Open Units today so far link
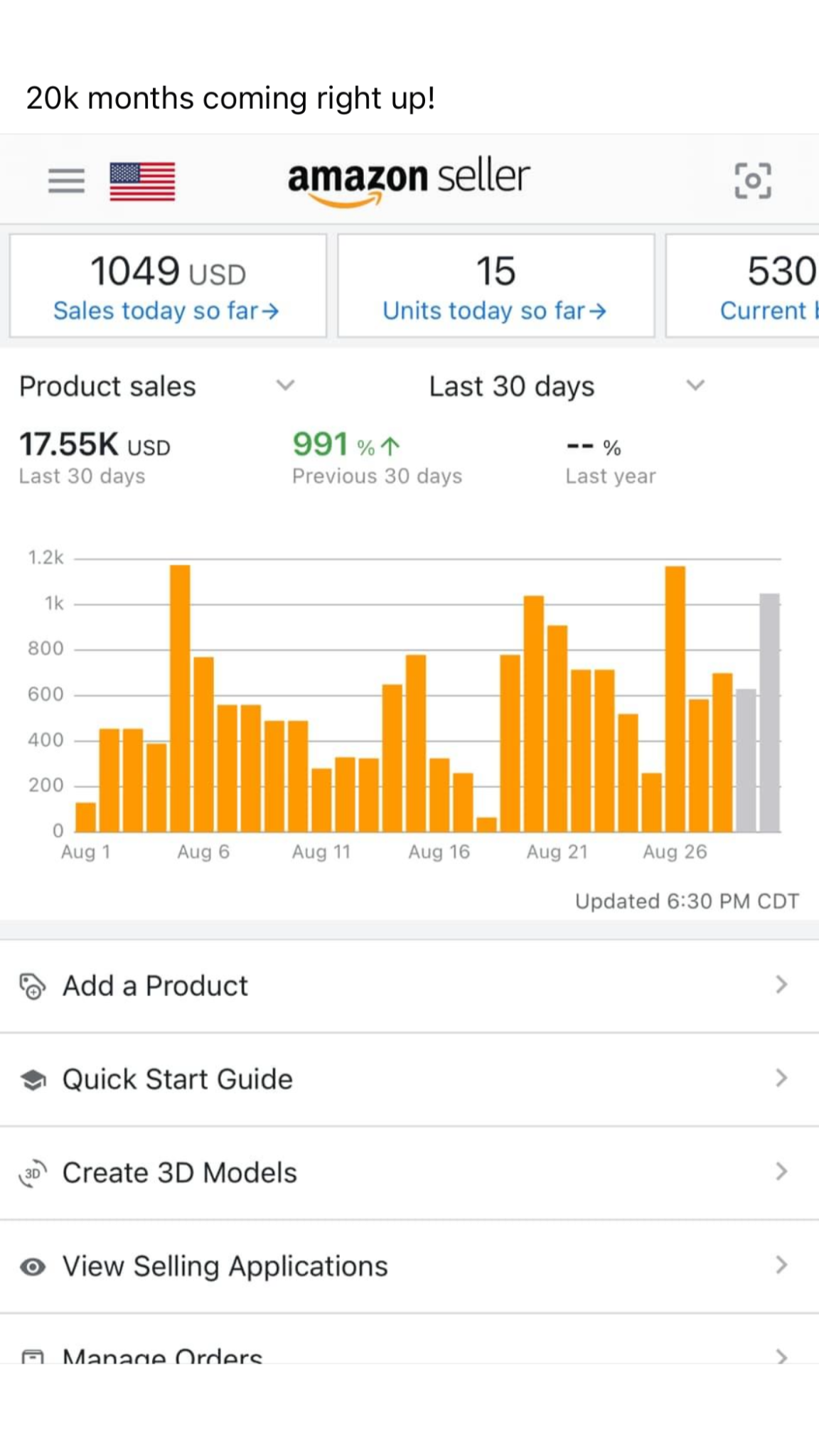Viewport: 819px width, 1456px height. coord(495,311)
